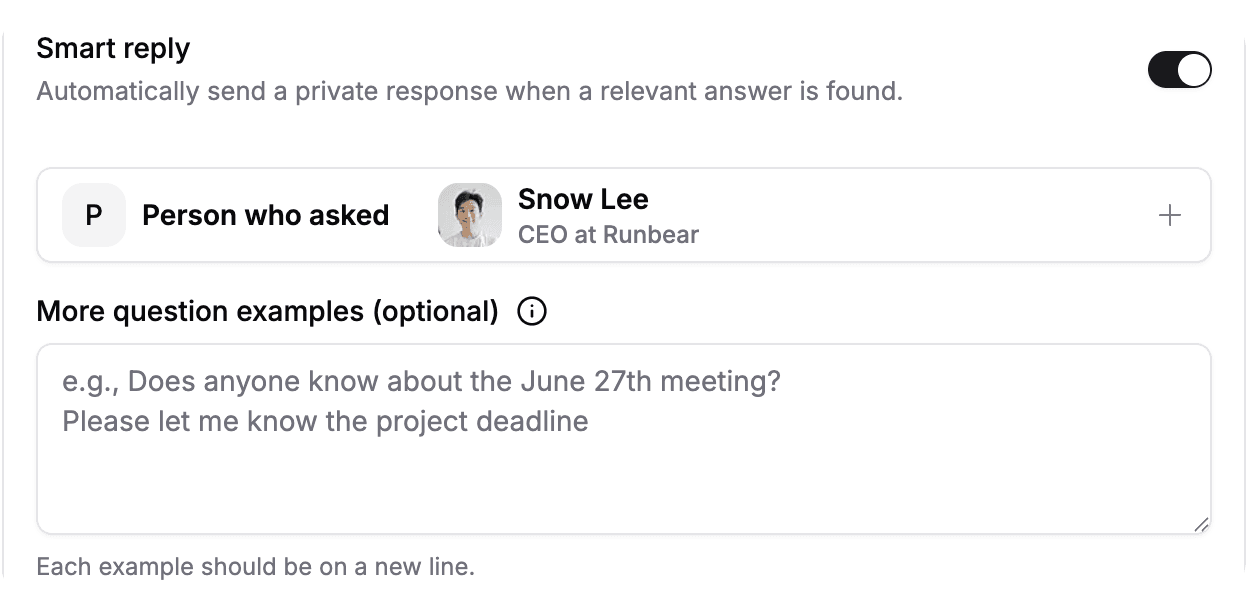Image resolution: width=1246 pixels, height=610 pixels.
Task: Click Snow Lee's profile photo
Action: tap(470, 215)
